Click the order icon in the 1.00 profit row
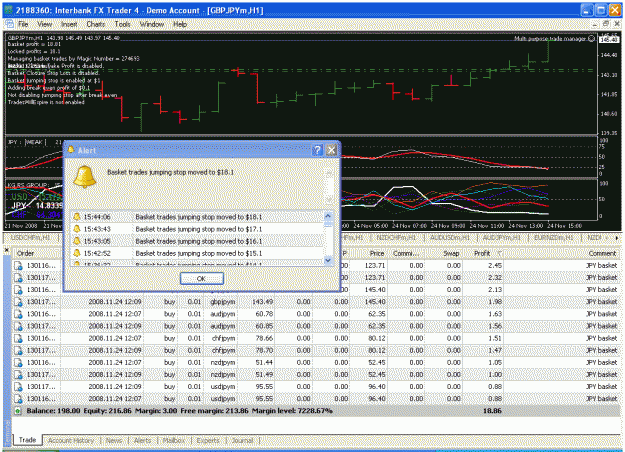The width and height of the screenshot is (625, 452). tap(18, 375)
